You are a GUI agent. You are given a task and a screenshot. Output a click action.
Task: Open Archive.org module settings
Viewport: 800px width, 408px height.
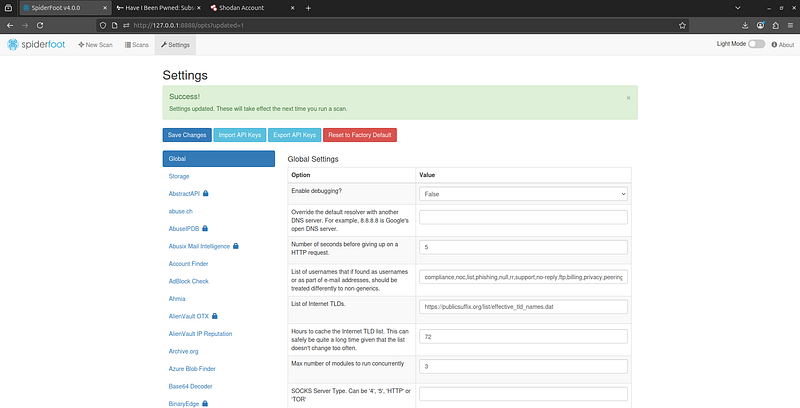[x=184, y=351]
